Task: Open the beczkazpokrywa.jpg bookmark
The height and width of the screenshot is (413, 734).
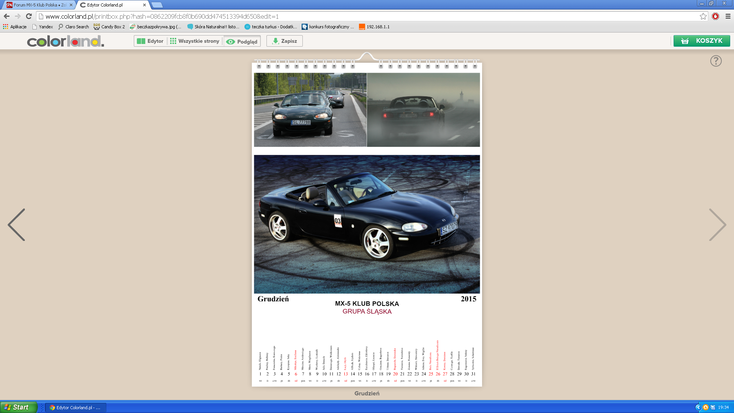Action: [155, 27]
